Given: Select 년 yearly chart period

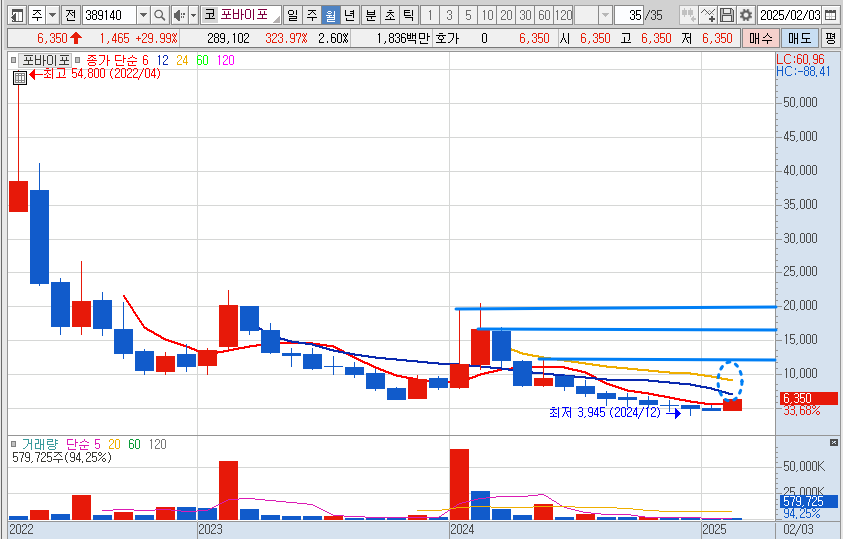Looking at the screenshot, I should (349, 15).
